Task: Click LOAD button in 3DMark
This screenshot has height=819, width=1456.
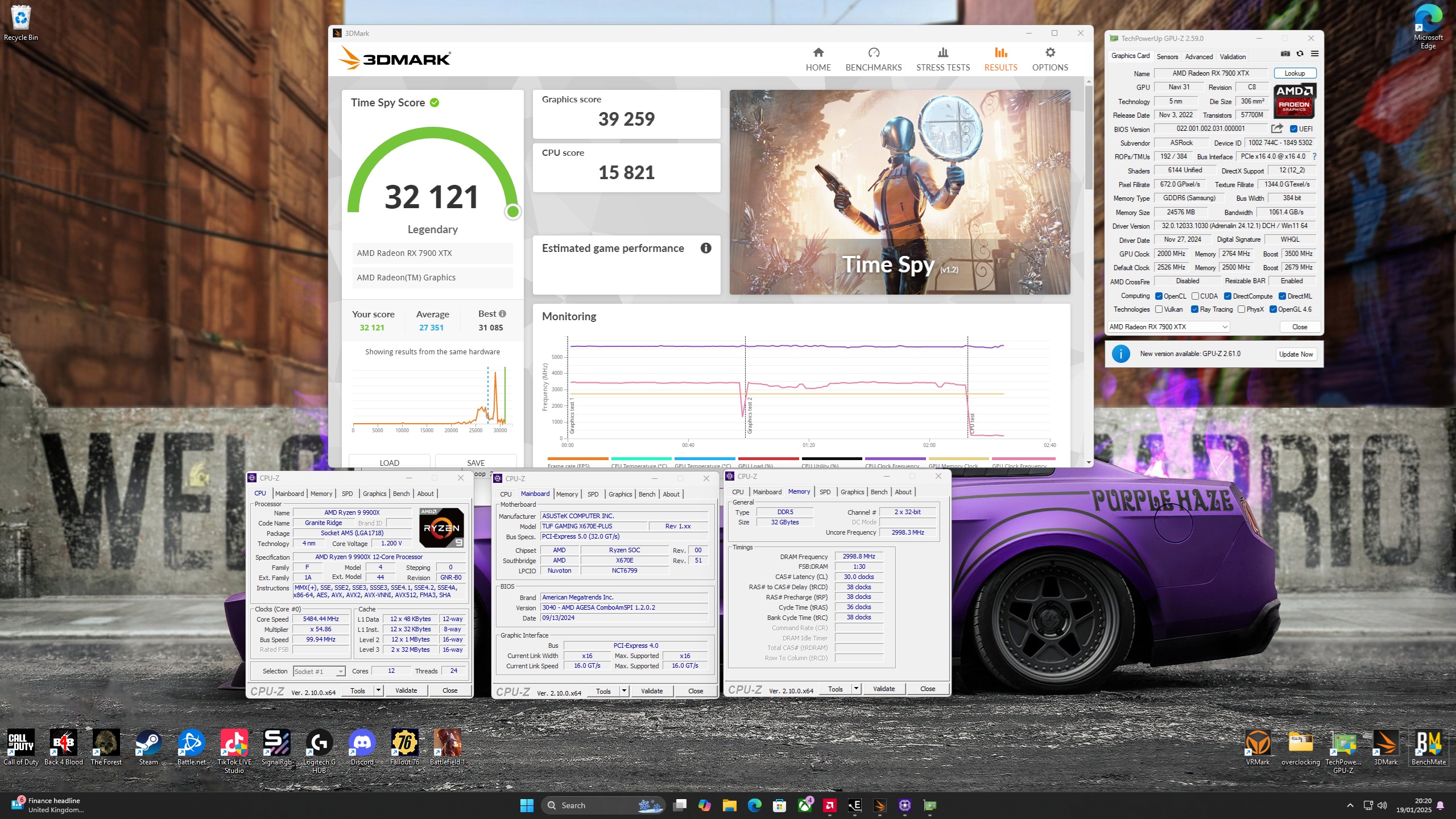Action: 390,462
